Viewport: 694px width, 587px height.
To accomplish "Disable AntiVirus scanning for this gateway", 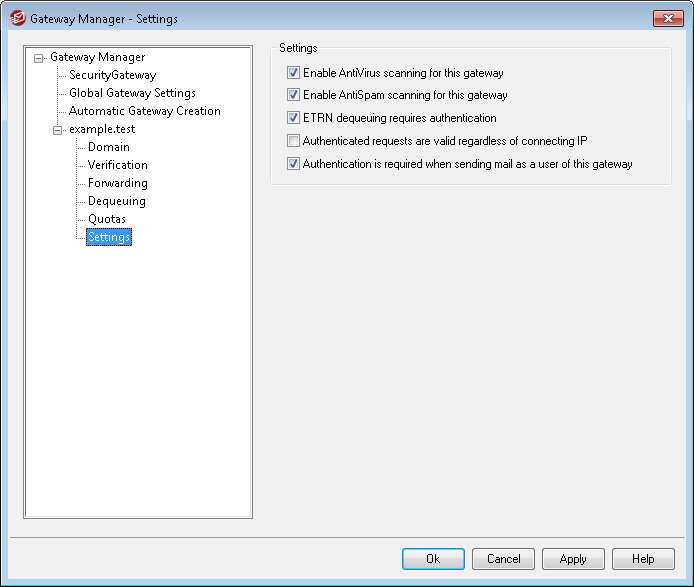I will click(x=294, y=73).
